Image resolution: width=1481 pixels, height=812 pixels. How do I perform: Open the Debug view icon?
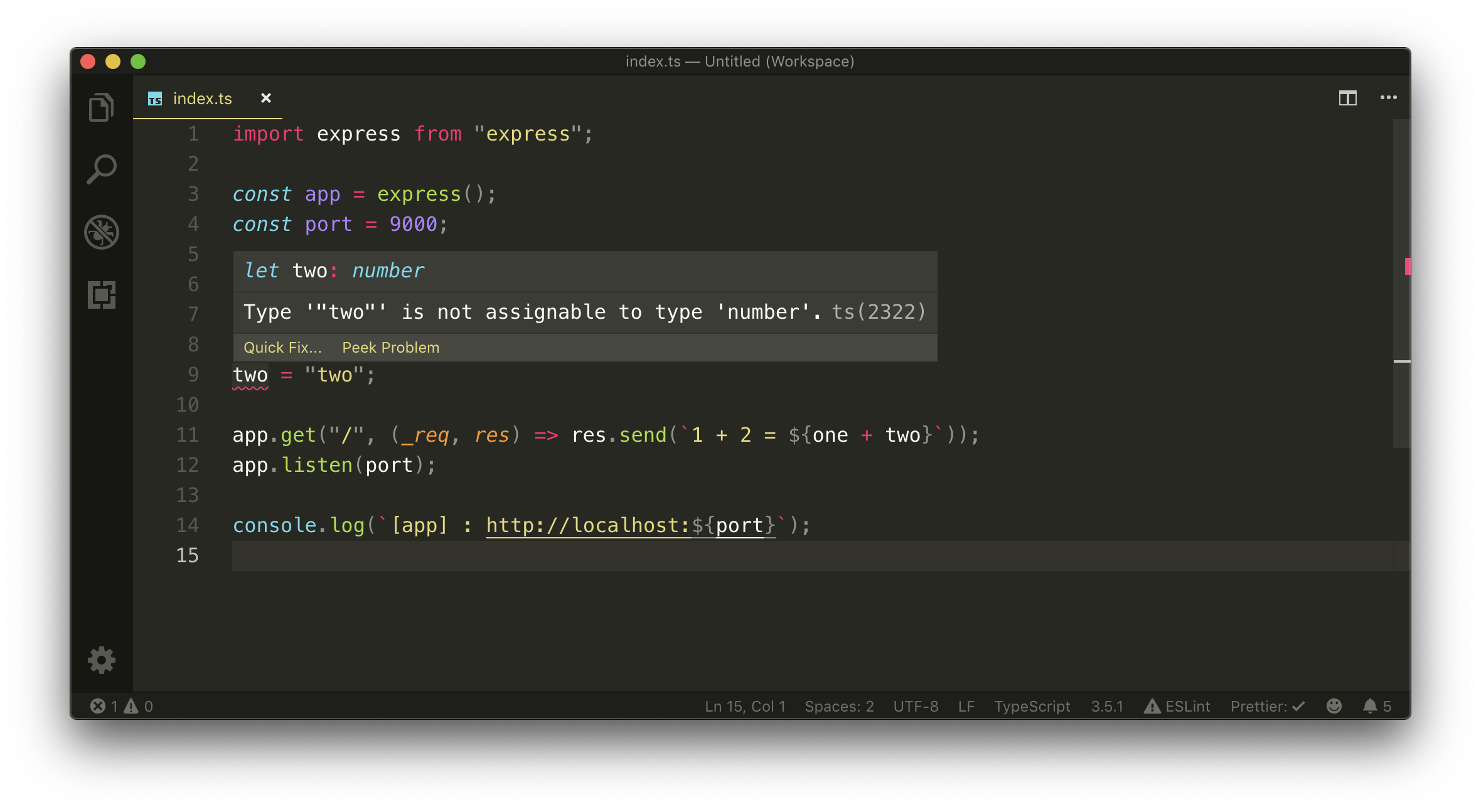point(102,232)
